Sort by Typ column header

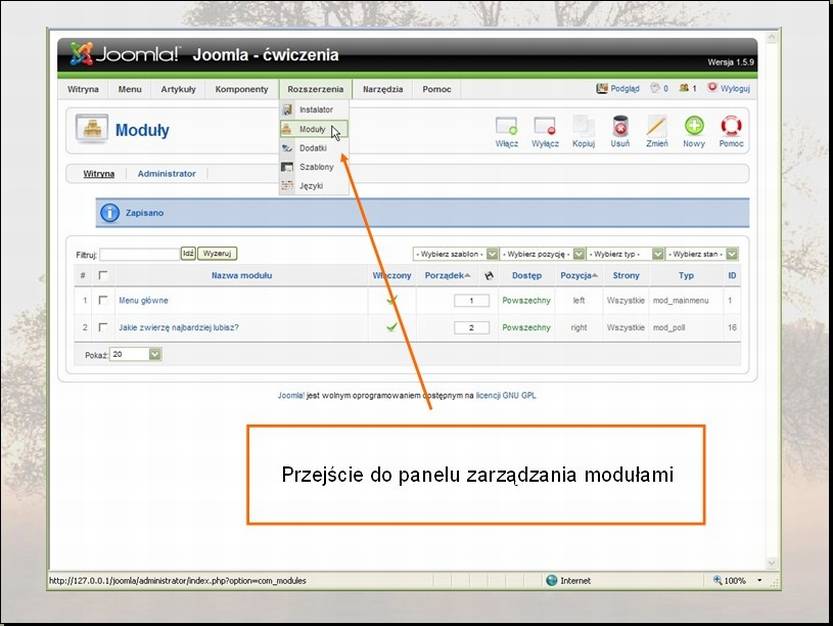(x=686, y=275)
